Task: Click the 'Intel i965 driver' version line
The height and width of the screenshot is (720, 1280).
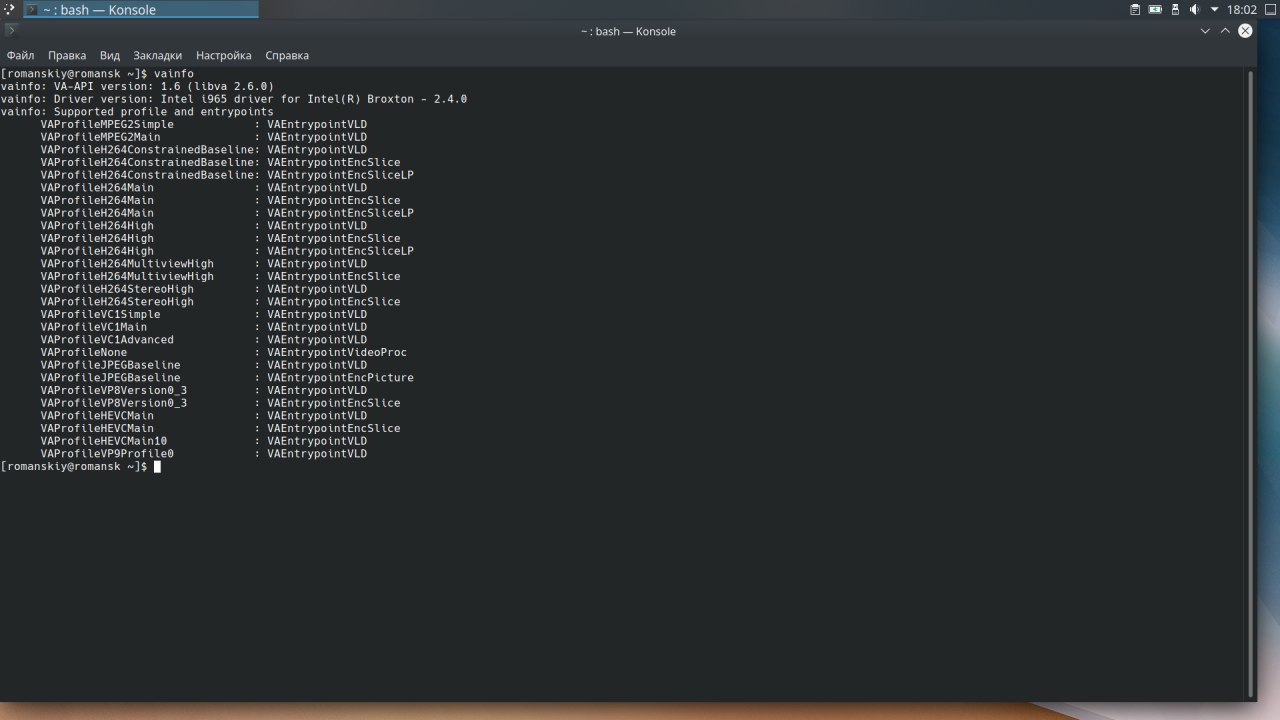Action: [234, 99]
